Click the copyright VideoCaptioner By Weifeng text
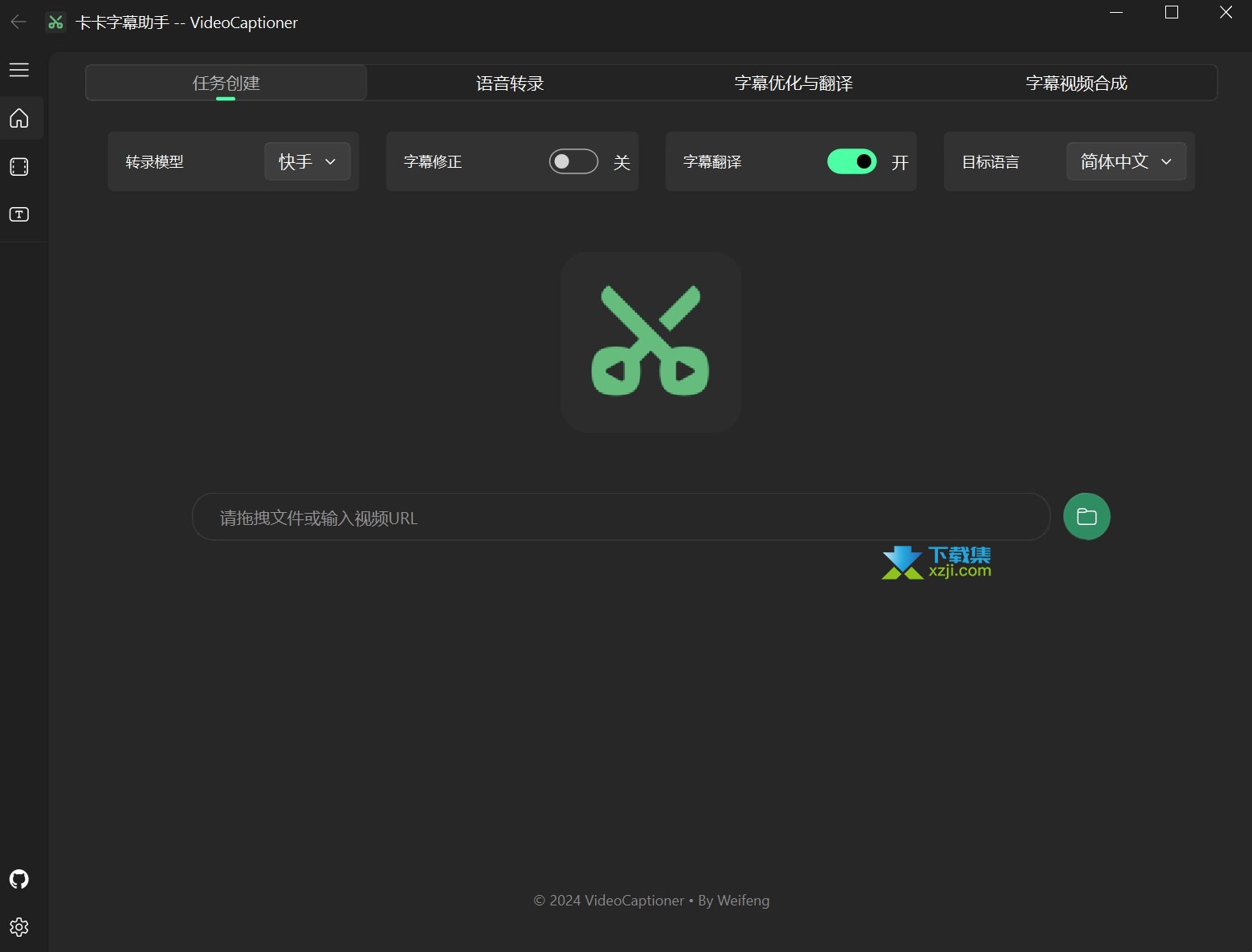The height and width of the screenshot is (952, 1252). click(x=651, y=901)
